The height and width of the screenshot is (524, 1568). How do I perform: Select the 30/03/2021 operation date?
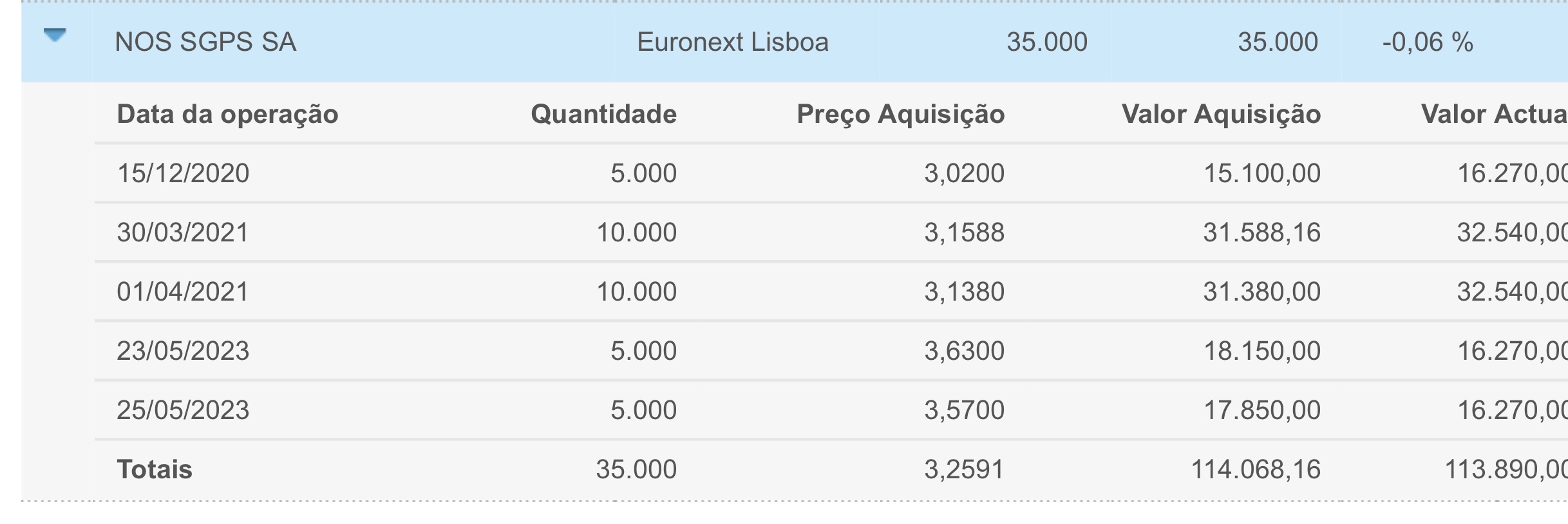pyautogui.click(x=183, y=233)
